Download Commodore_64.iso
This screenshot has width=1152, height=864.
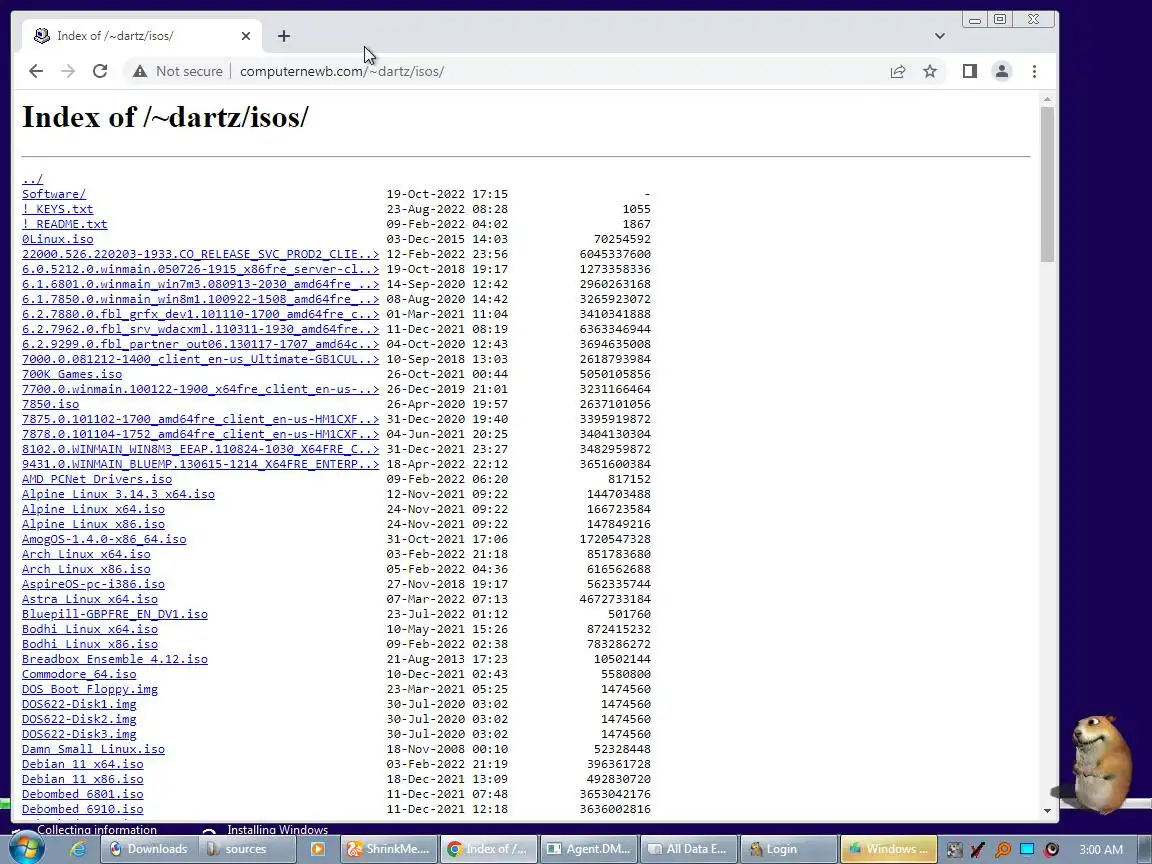79,674
